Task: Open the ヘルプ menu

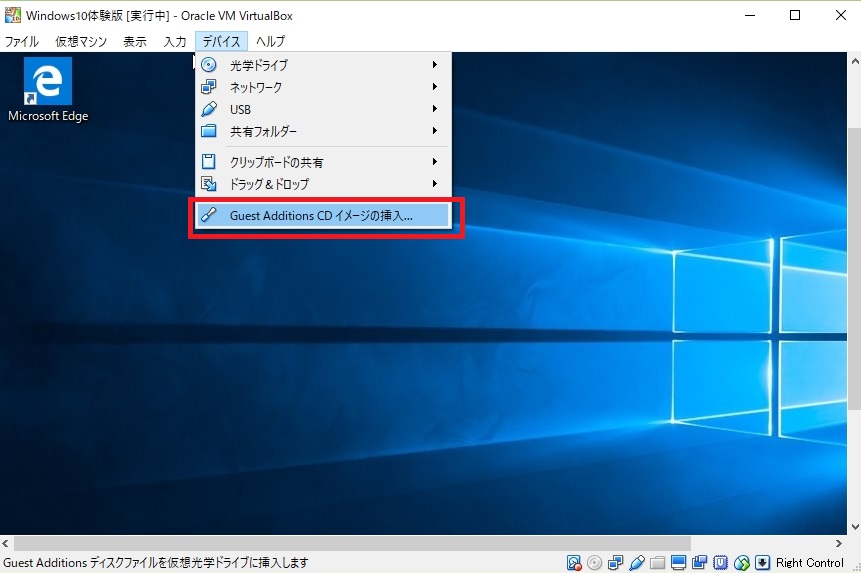Action: point(270,41)
